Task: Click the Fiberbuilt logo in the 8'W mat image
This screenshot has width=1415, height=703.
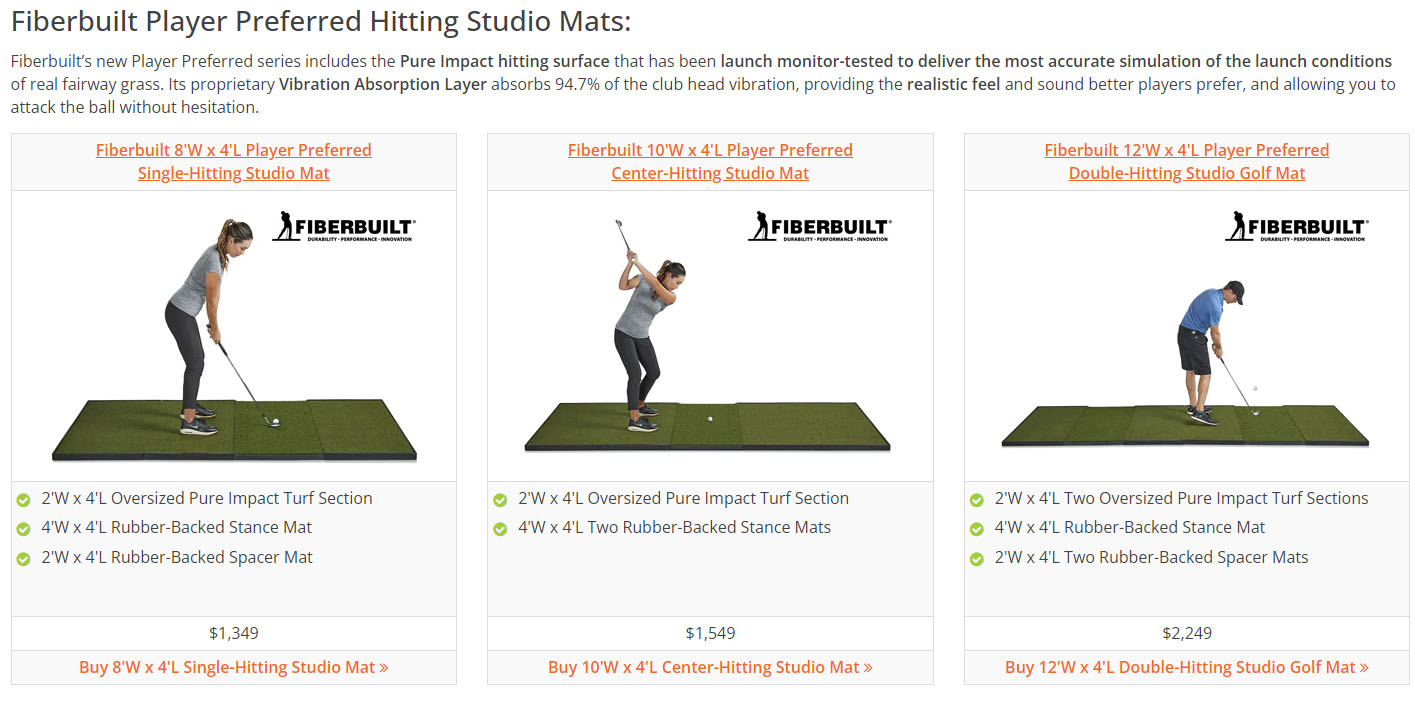Action: pyautogui.click(x=343, y=226)
